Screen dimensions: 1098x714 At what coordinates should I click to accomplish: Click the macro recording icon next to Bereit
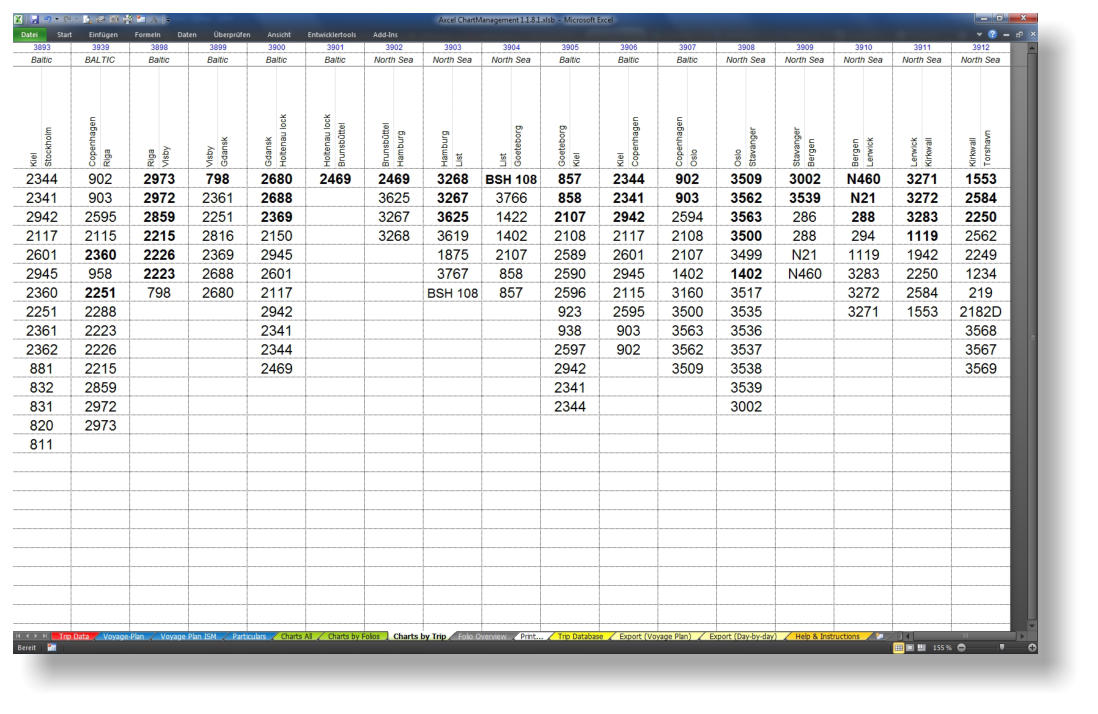coord(52,648)
